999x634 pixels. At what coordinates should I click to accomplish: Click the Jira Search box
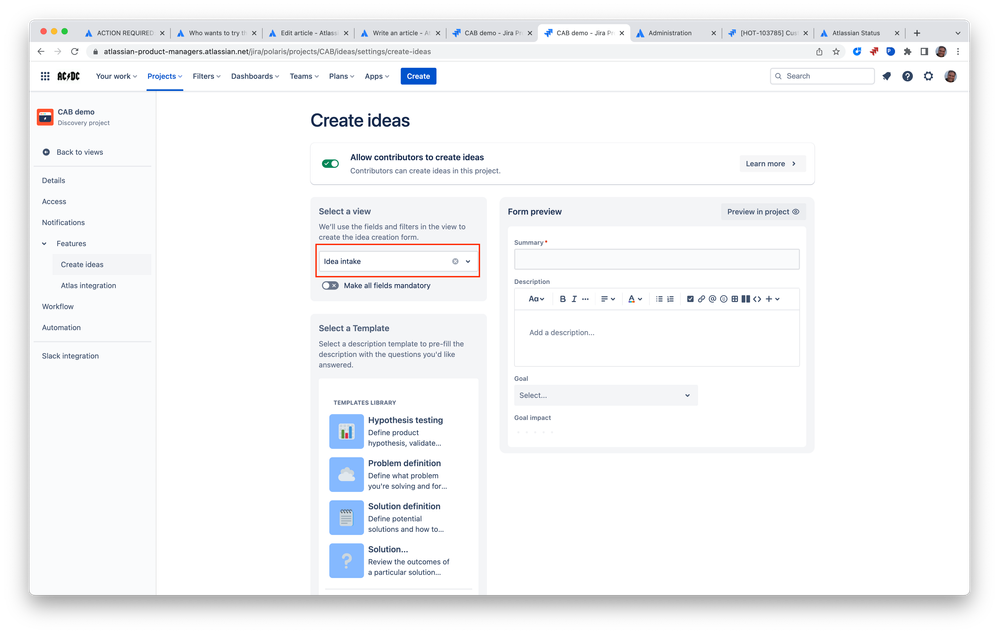pos(822,76)
